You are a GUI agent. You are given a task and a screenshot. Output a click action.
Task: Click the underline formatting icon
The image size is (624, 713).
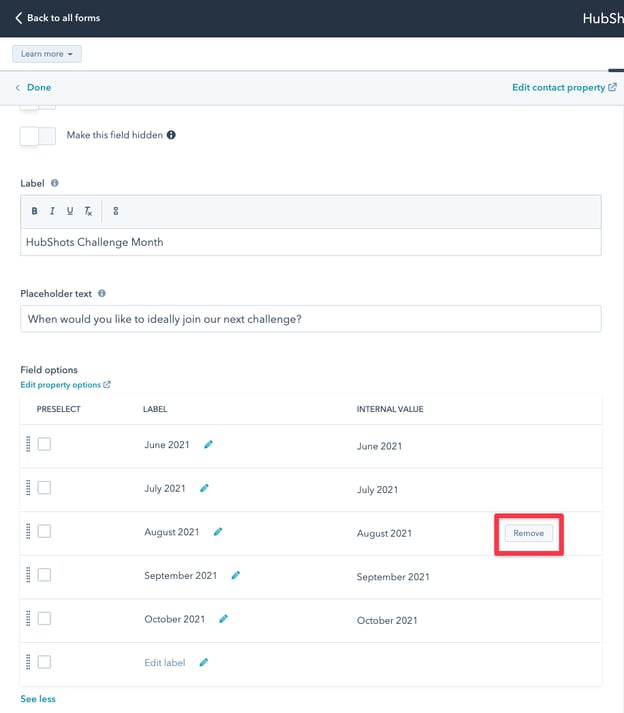70,211
